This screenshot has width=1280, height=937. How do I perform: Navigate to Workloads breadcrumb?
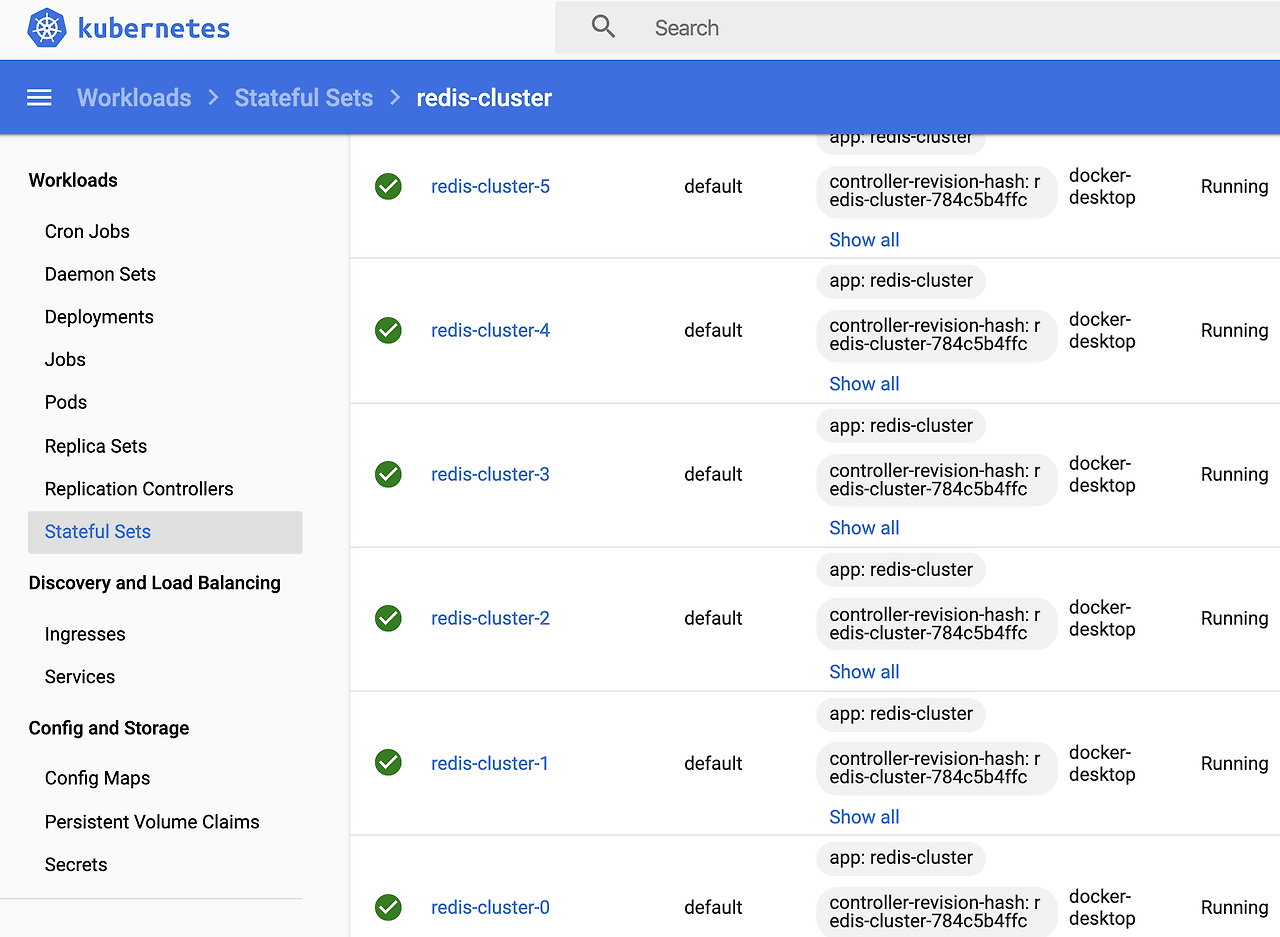(x=134, y=97)
